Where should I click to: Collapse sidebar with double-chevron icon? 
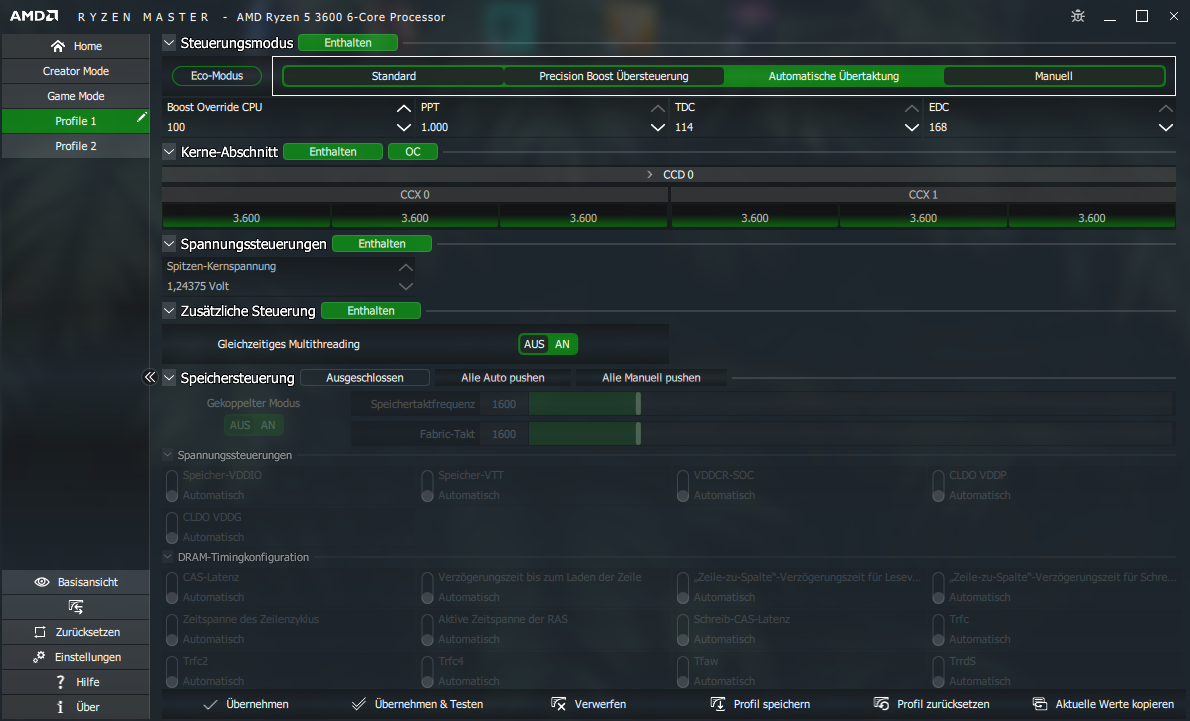(150, 377)
